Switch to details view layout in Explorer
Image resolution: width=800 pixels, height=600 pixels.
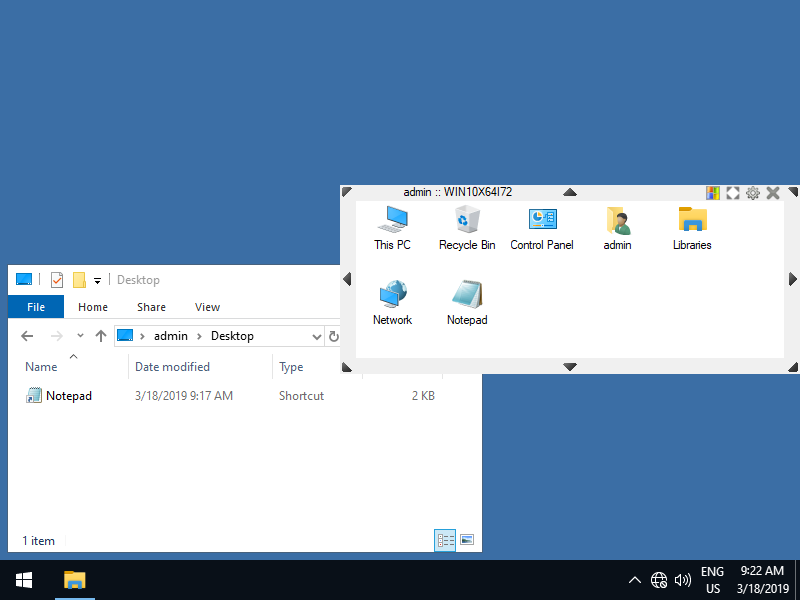(445, 540)
